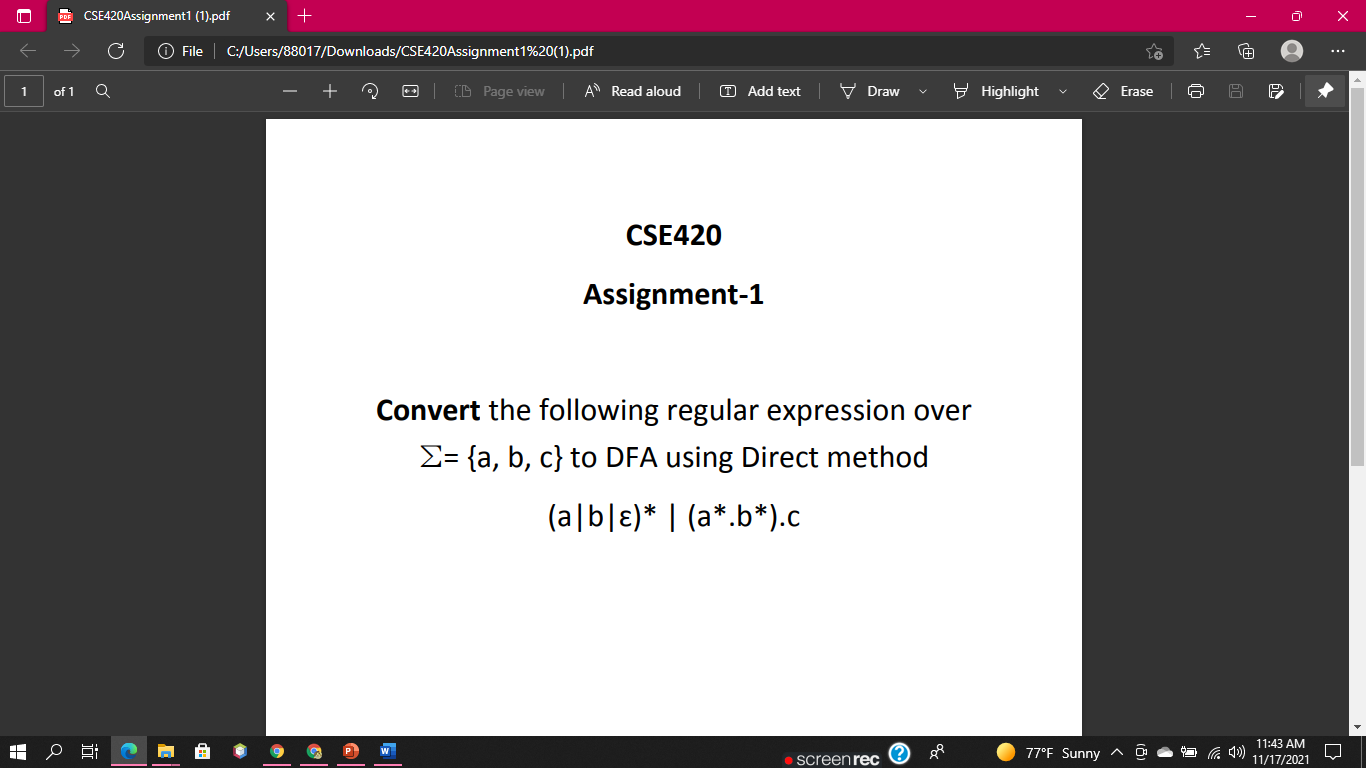Viewport: 1366px width, 768px height.
Task: Zoom in the PDF
Action: [330, 91]
